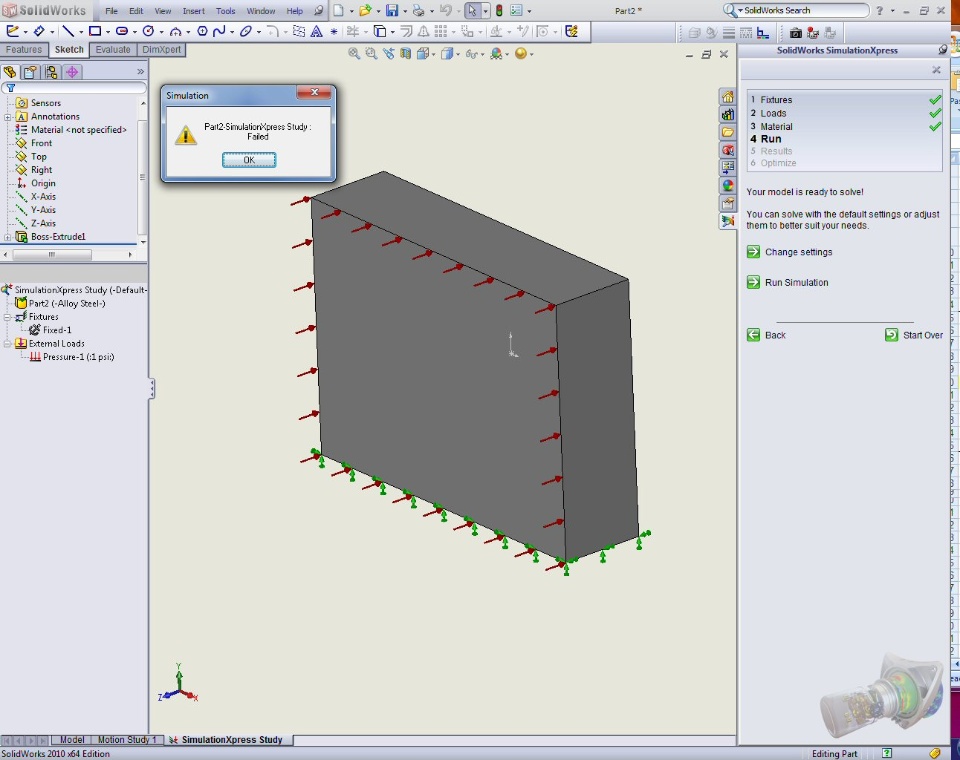Select the Rectangle sketch tool
The height and width of the screenshot is (760, 960).
point(95,31)
